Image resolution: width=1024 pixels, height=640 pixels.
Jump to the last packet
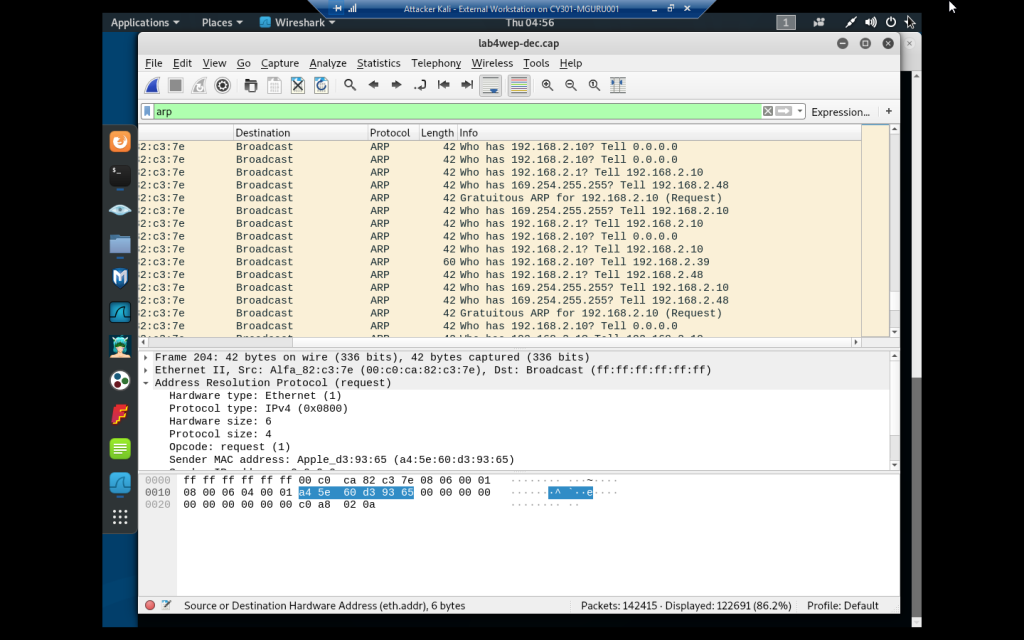coord(467,86)
